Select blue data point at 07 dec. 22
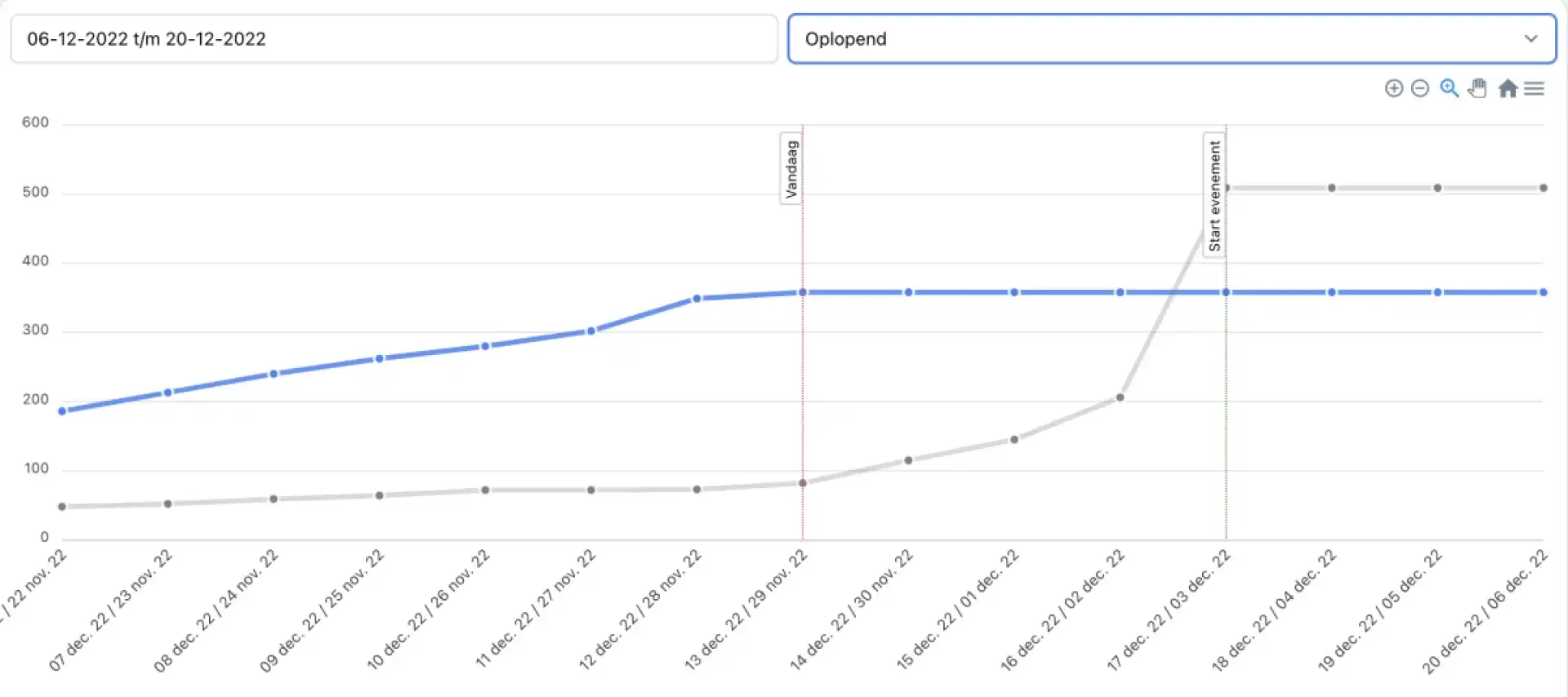The height and width of the screenshot is (697, 1568). coord(168,393)
